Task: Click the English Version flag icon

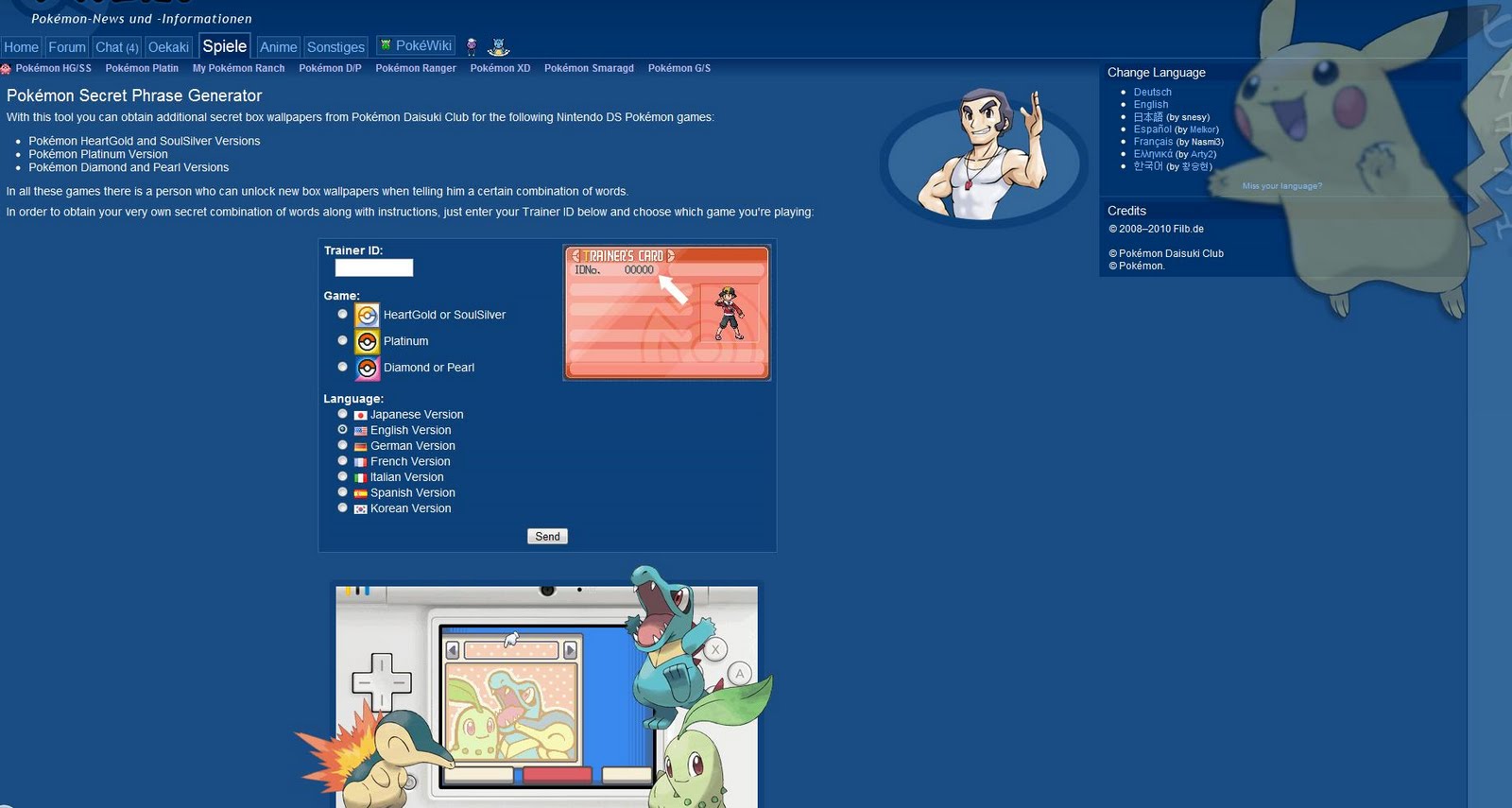Action: [x=360, y=431]
